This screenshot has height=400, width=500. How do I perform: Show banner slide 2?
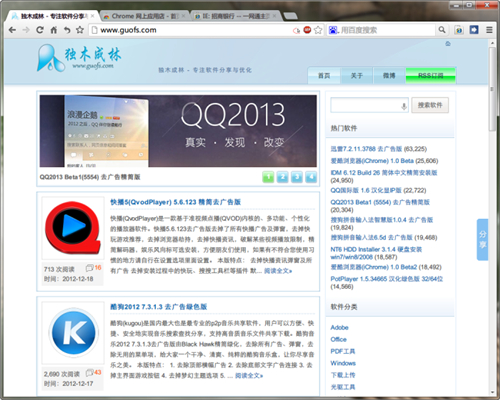point(283,177)
